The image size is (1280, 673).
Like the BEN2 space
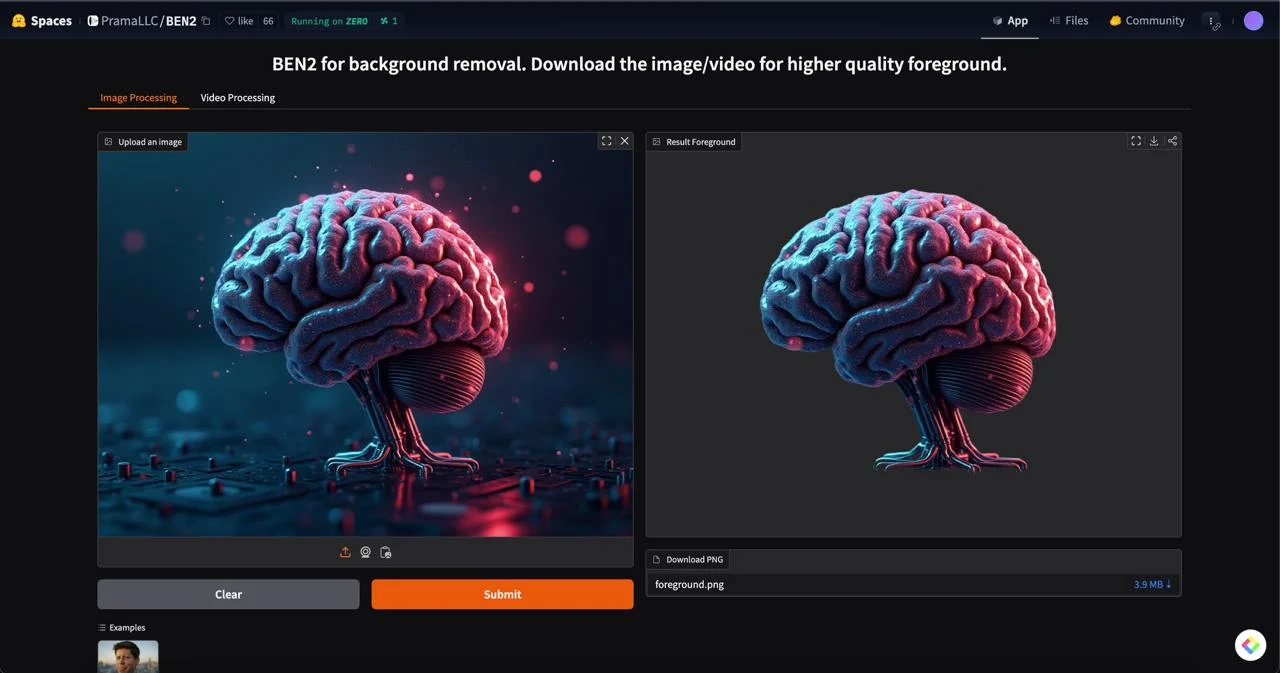pyautogui.click(x=239, y=21)
